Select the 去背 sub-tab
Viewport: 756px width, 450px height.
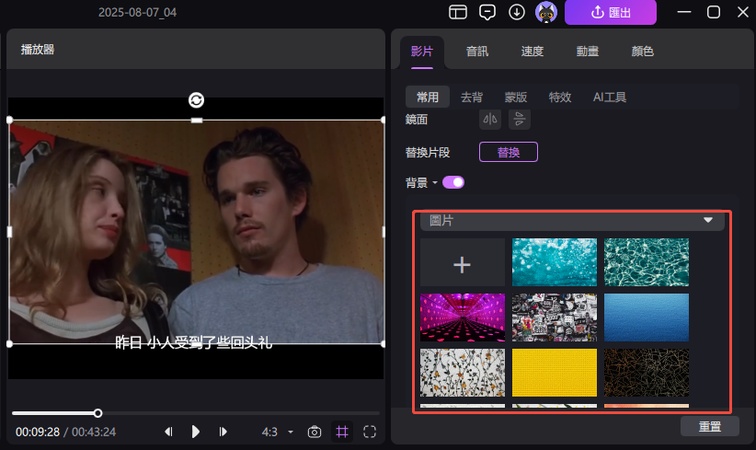click(472, 97)
